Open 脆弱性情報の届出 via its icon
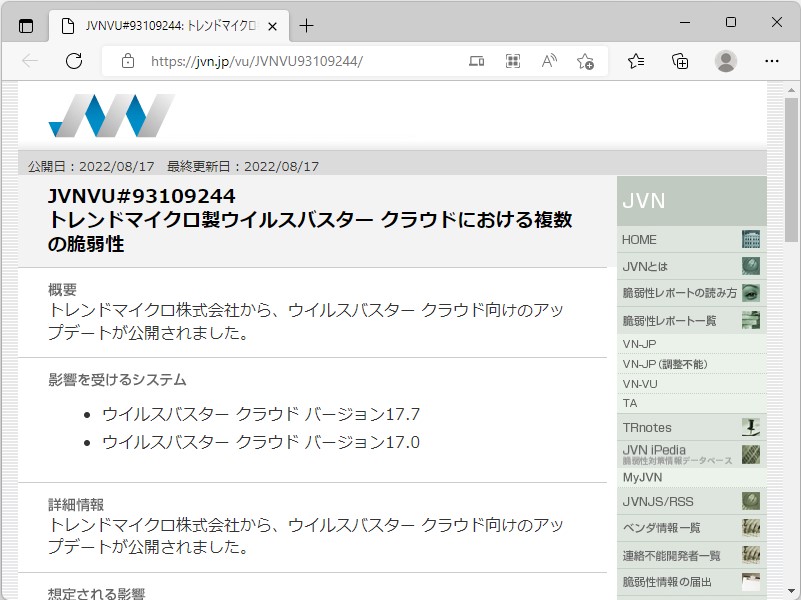This screenshot has height=600, width=801. [x=750, y=581]
